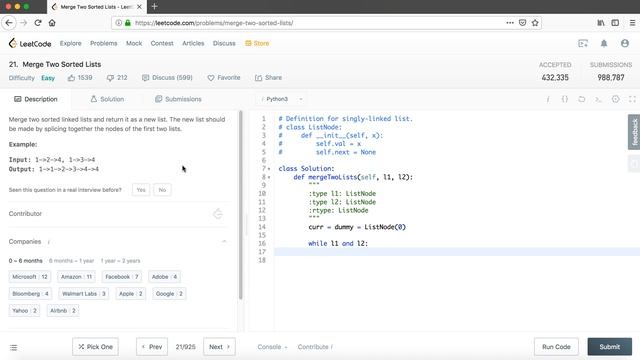Open the Contribute link
This screenshot has width=640, height=360.
315,347
